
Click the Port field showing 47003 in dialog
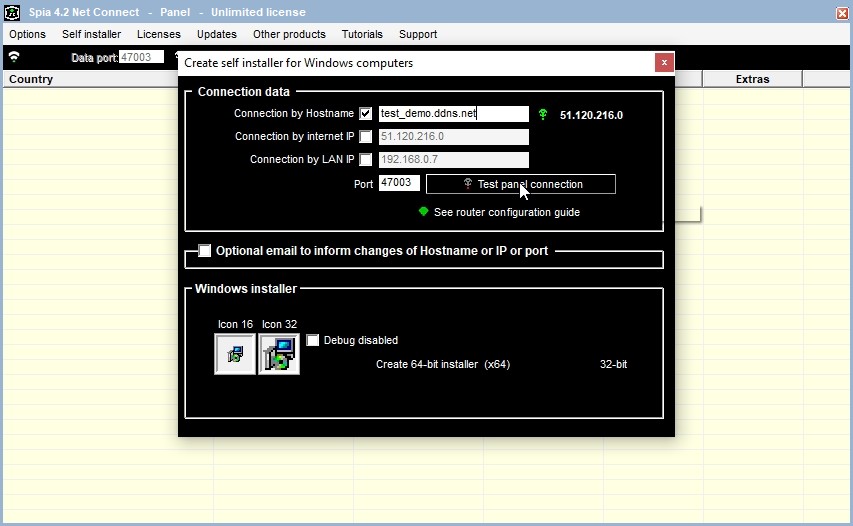(399, 183)
